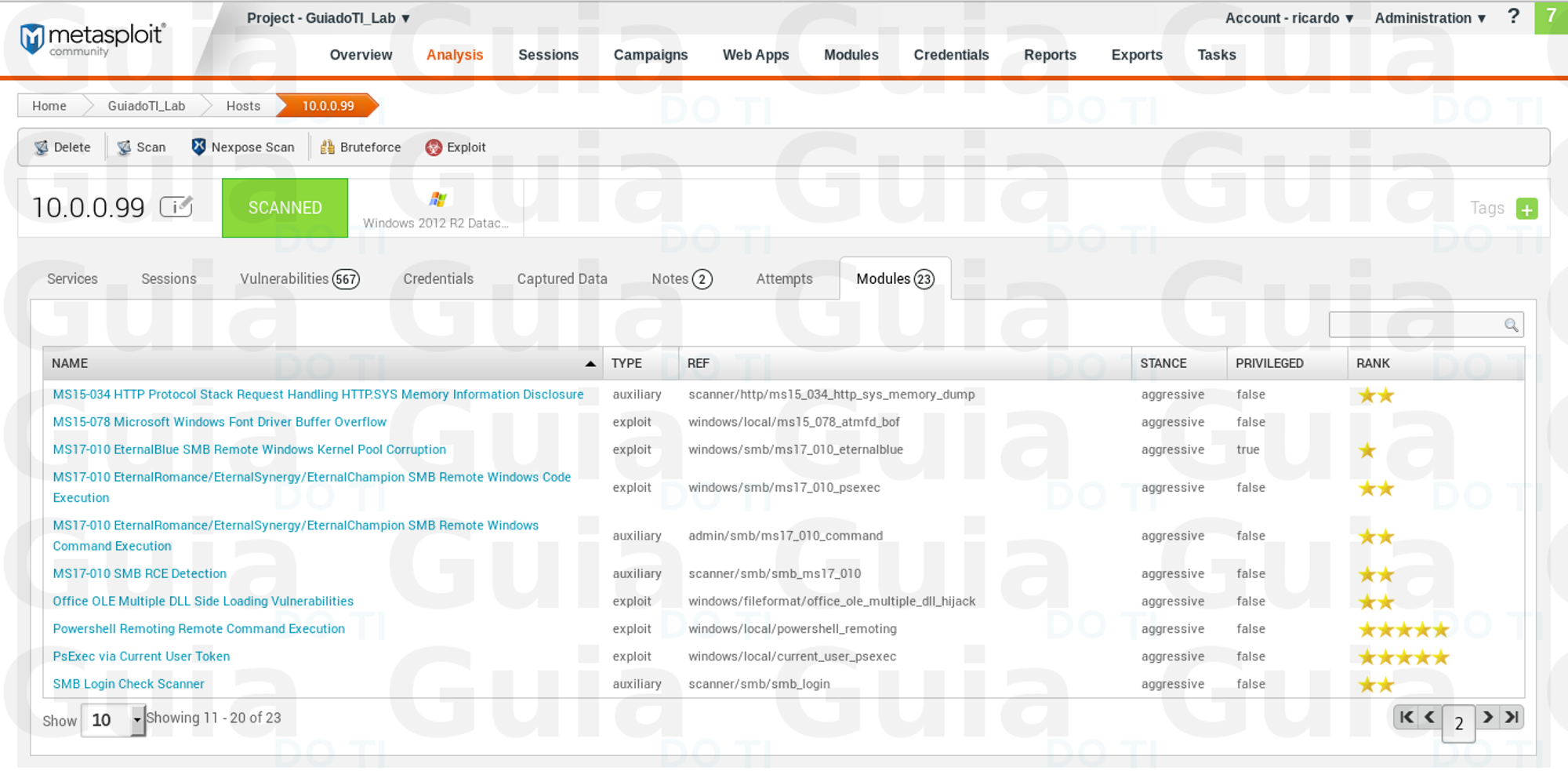Open the green notifications badge
Screen dimensions: 1568x771
(1551, 17)
